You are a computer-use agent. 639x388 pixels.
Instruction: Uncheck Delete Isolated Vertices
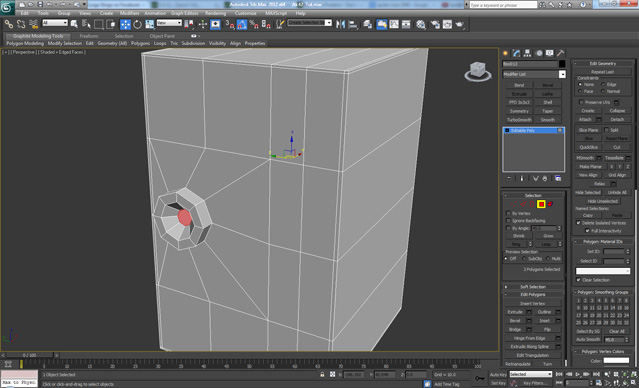(x=578, y=223)
